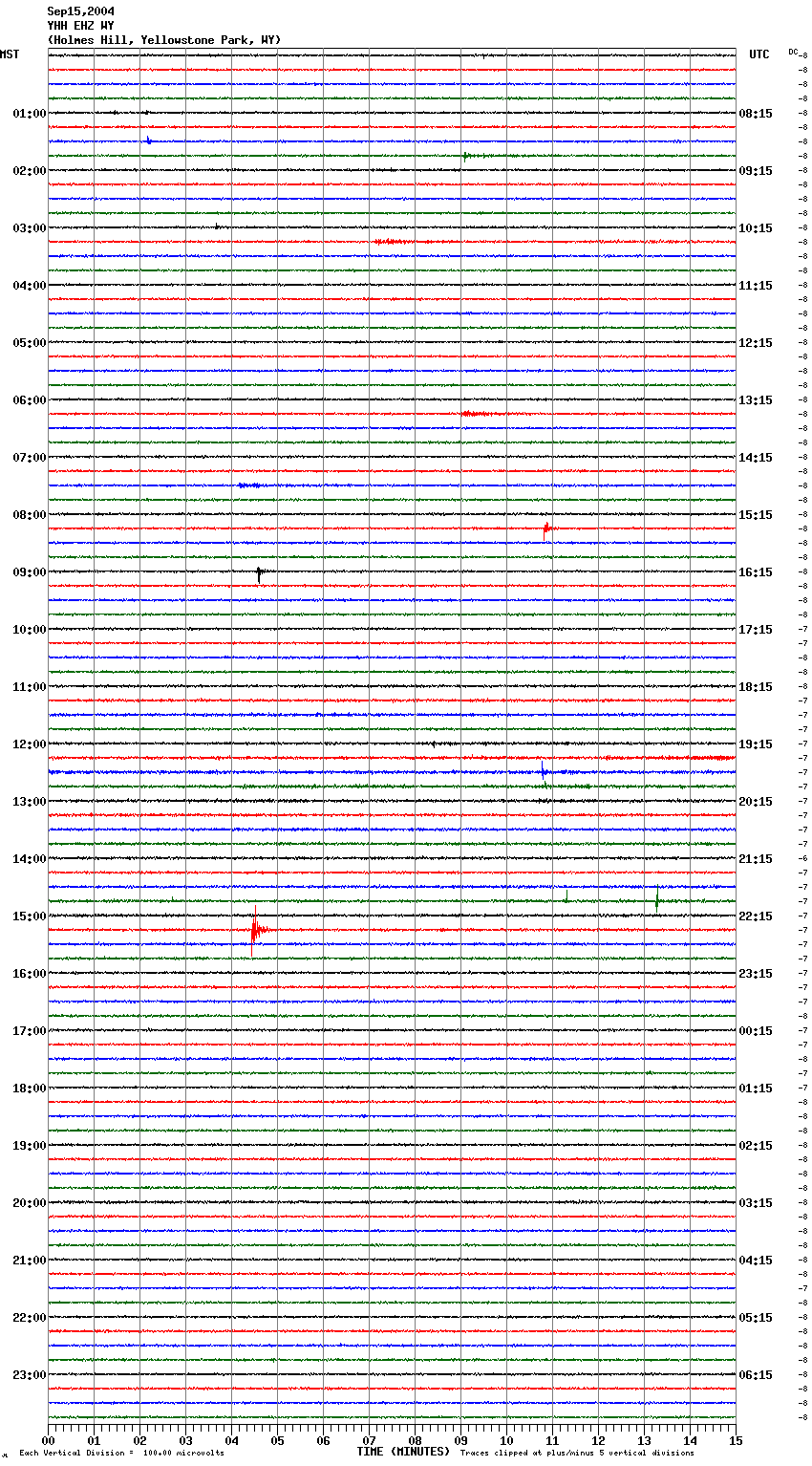Click the blue spike after 12:00 near minute 11

pyautogui.click(x=544, y=771)
